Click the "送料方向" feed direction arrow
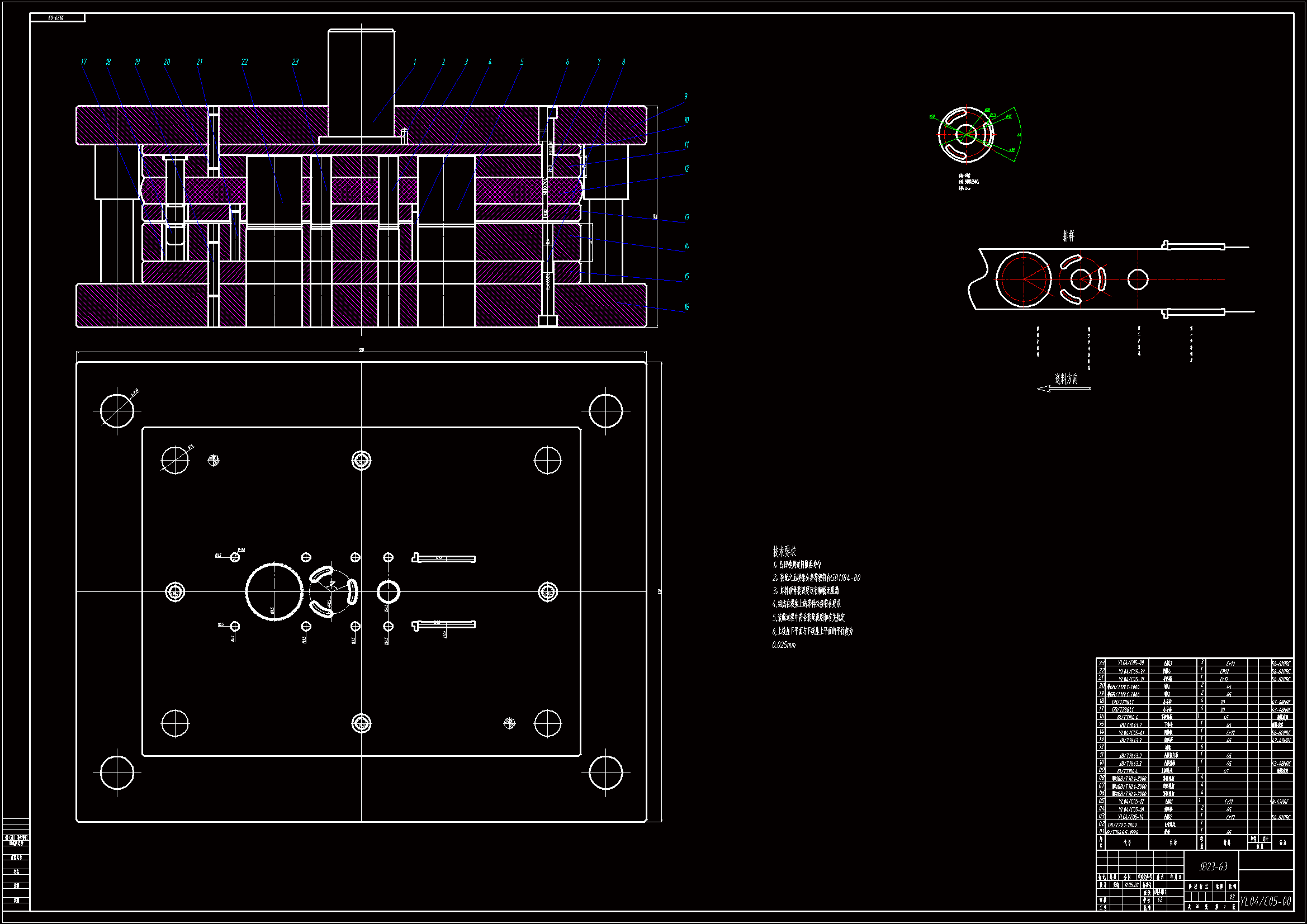 [1063, 388]
